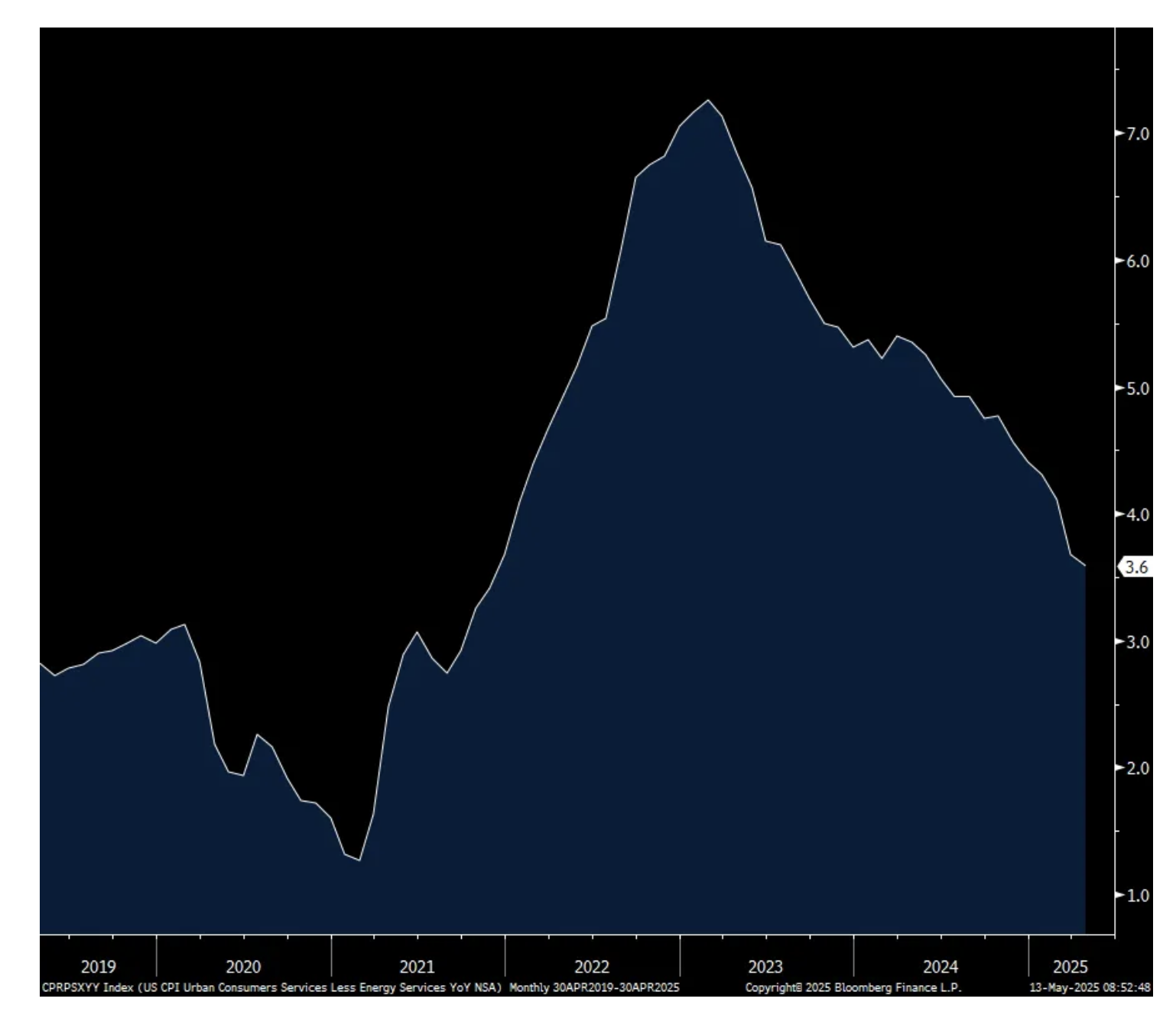
Task: Select the 2022 year on time axis
Action: [x=592, y=967]
